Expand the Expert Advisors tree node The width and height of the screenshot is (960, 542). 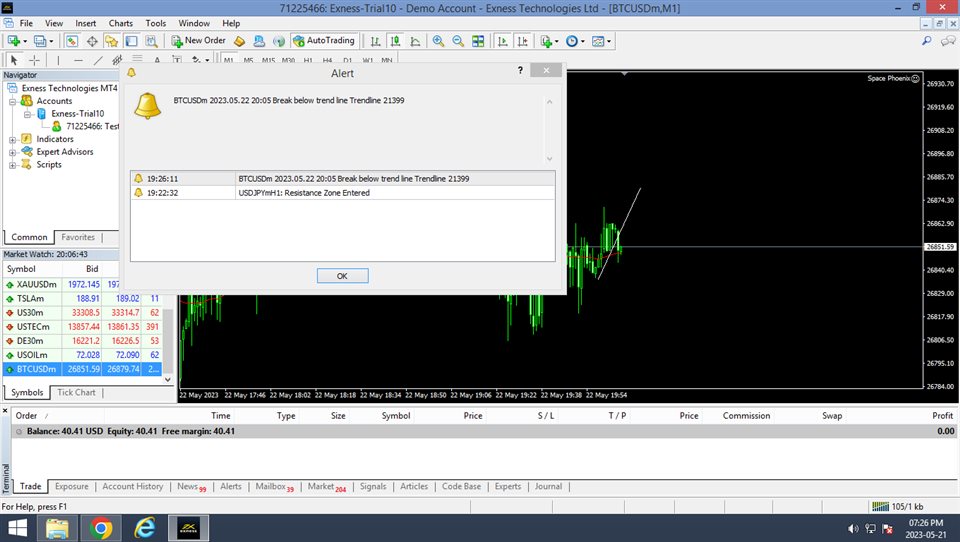click(x=12, y=152)
